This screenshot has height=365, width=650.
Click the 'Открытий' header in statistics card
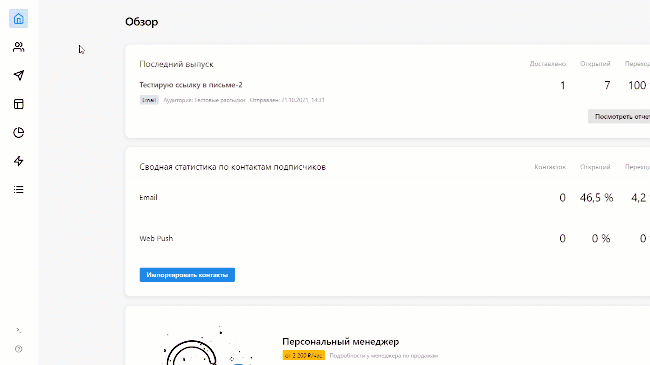tap(595, 167)
